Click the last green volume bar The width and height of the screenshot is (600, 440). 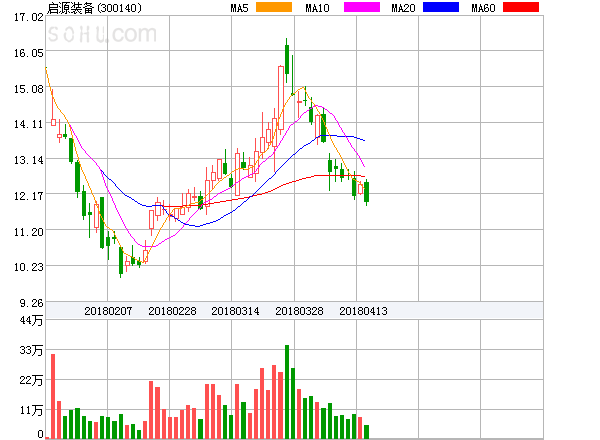(367, 432)
